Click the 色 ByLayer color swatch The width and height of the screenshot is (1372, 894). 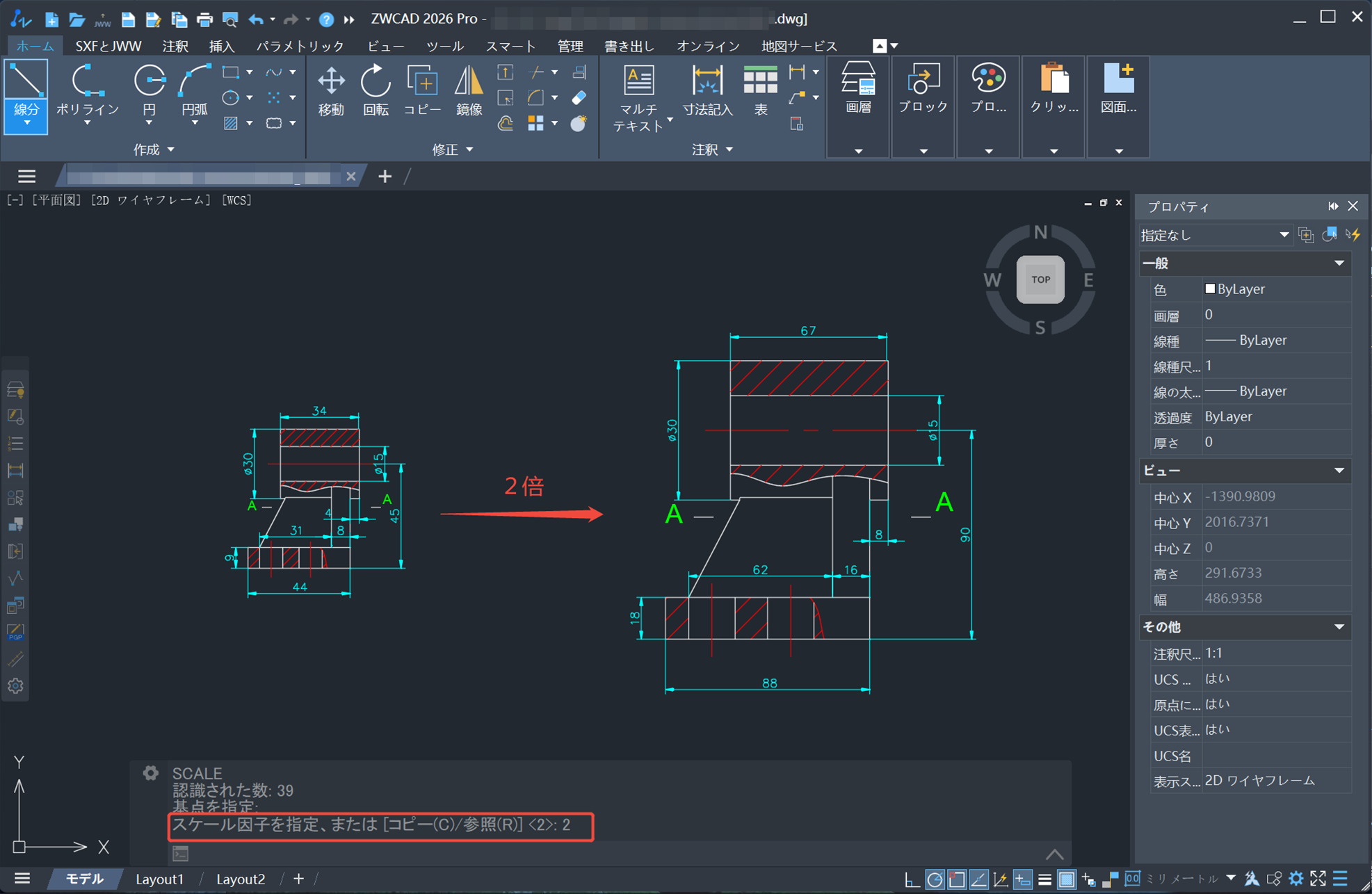[x=1210, y=288]
